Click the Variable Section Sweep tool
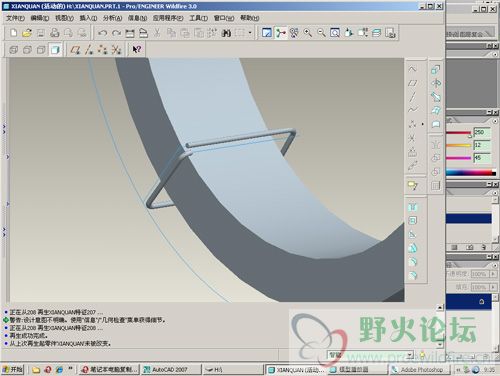 (436, 97)
